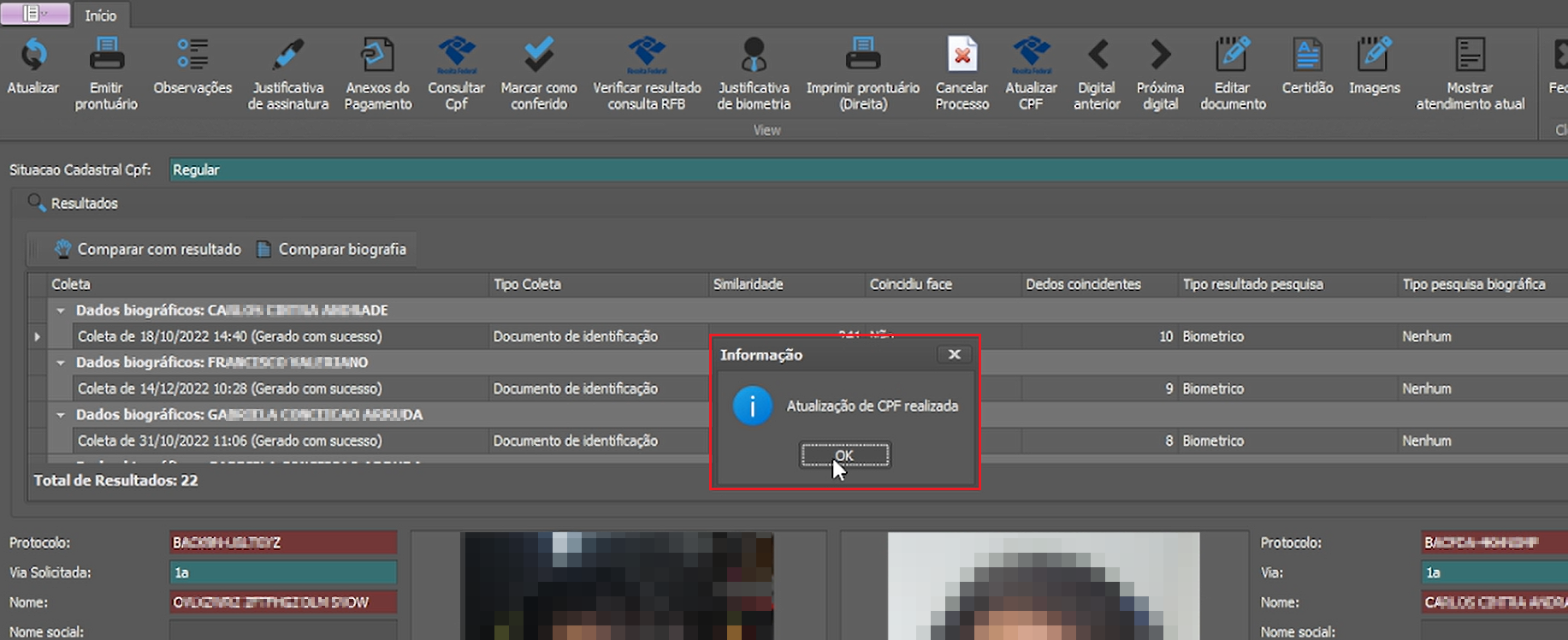Image resolution: width=1568 pixels, height=640 pixels.
Task: Go to Digital anterior arrow
Action: 1098,55
